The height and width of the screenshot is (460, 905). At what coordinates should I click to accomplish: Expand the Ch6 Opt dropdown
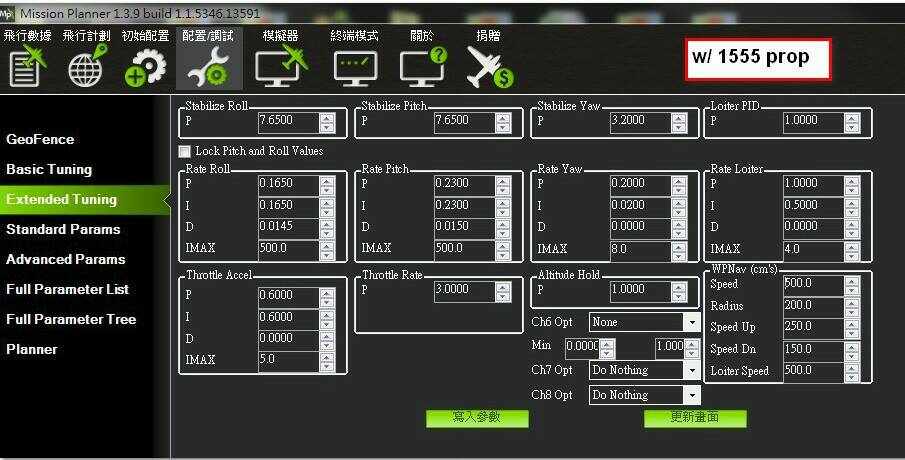691,322
